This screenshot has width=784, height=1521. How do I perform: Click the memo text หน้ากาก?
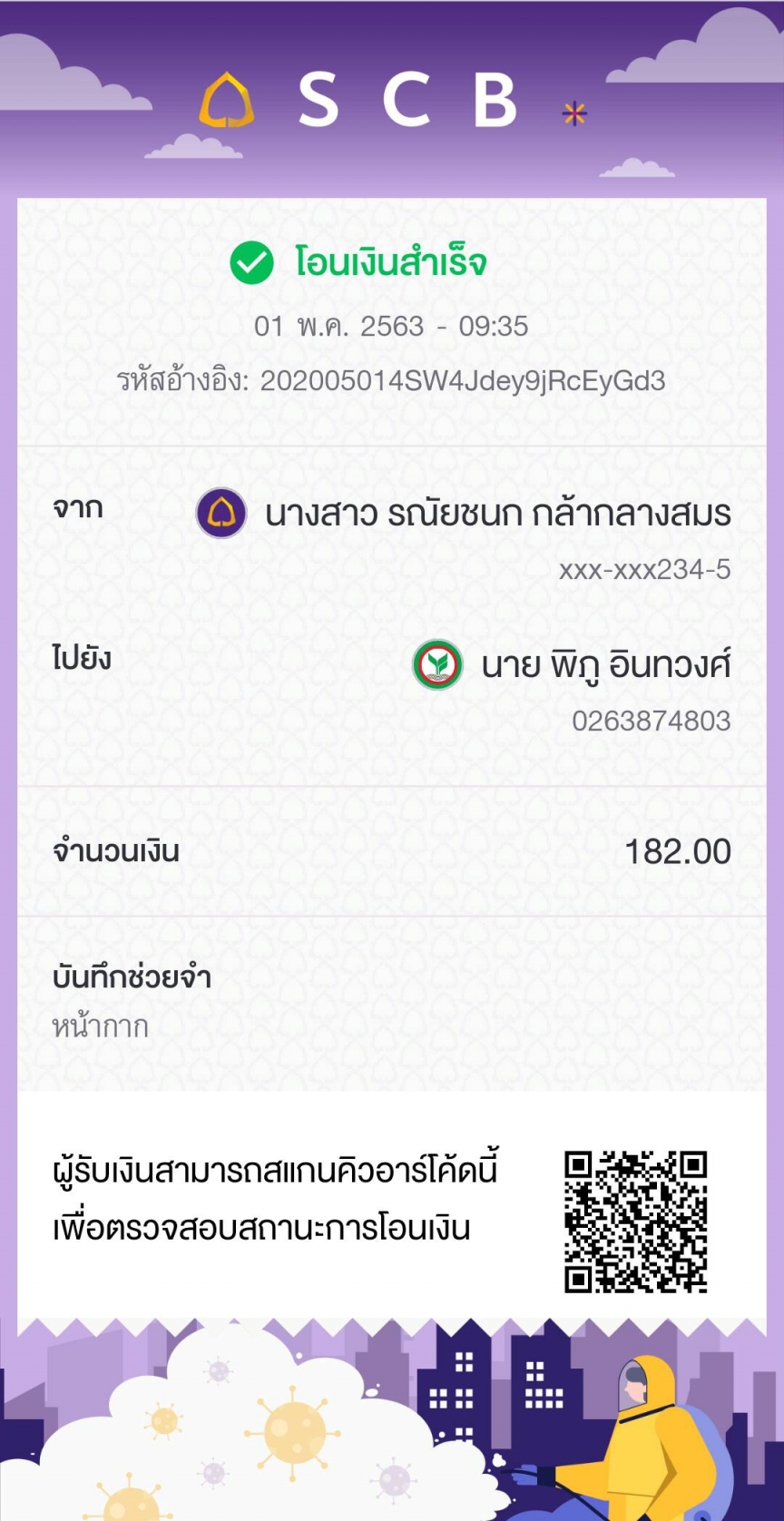[100, 1026]
